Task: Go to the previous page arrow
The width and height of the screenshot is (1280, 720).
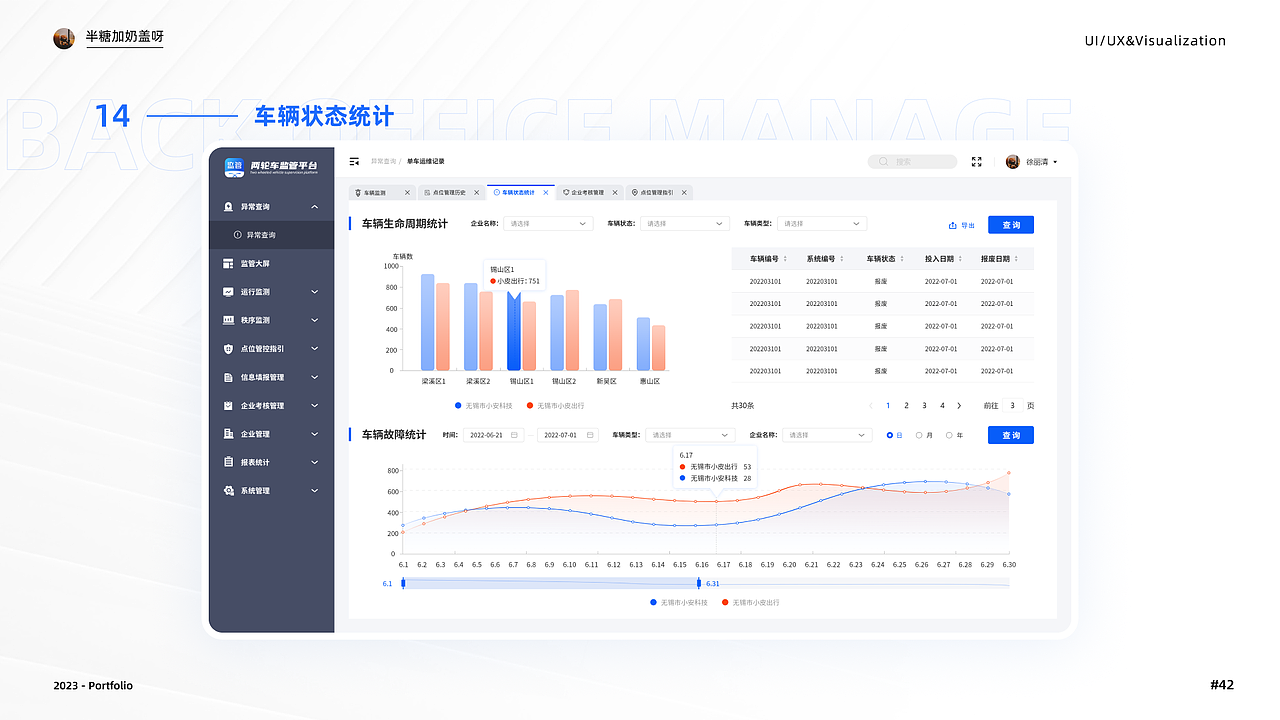Action: click(870, 406)
